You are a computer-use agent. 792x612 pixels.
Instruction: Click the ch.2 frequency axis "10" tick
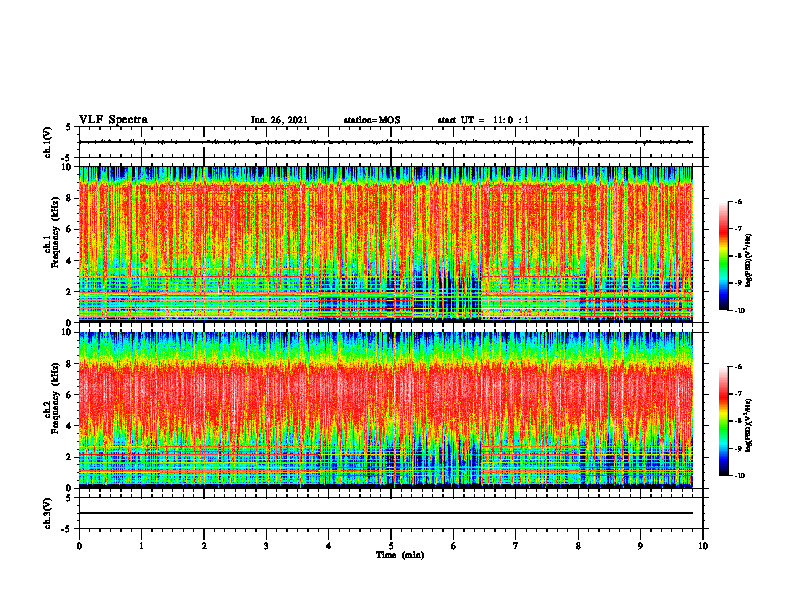(x=68, y=332)
